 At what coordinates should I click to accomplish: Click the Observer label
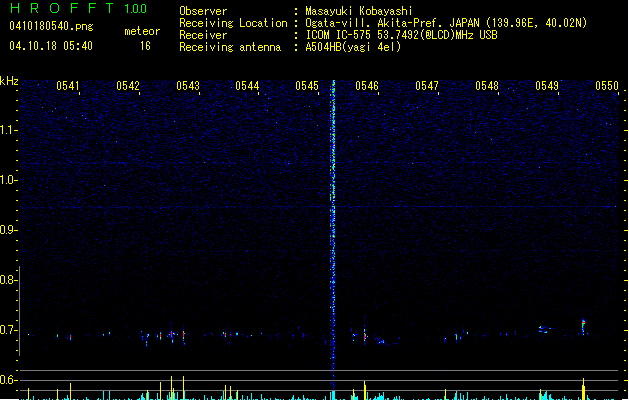click(203, 11)
